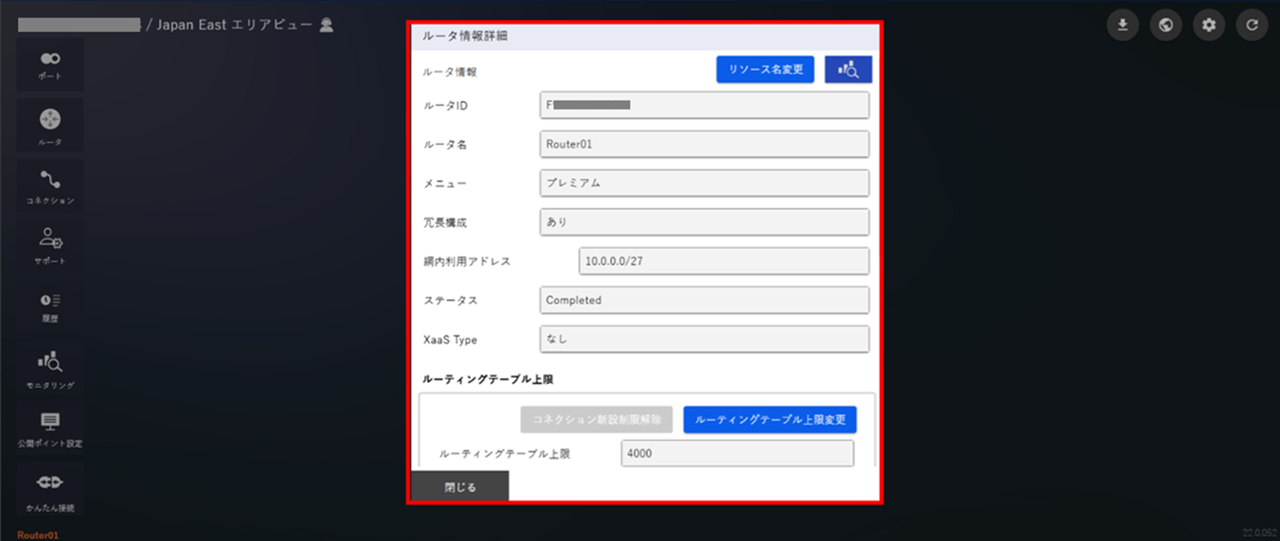Open the サポート sidebar icon
Screen dimensions: 1280x541
click(50, 246)
